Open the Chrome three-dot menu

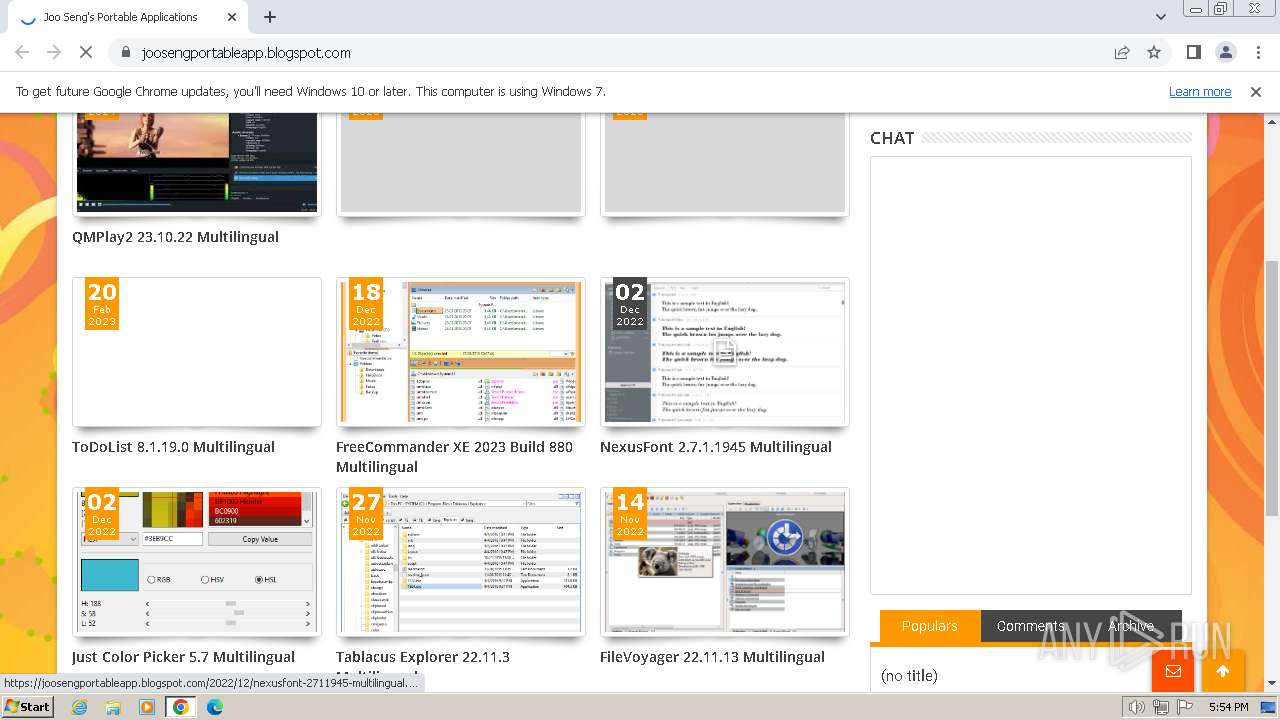[1257, 52]
